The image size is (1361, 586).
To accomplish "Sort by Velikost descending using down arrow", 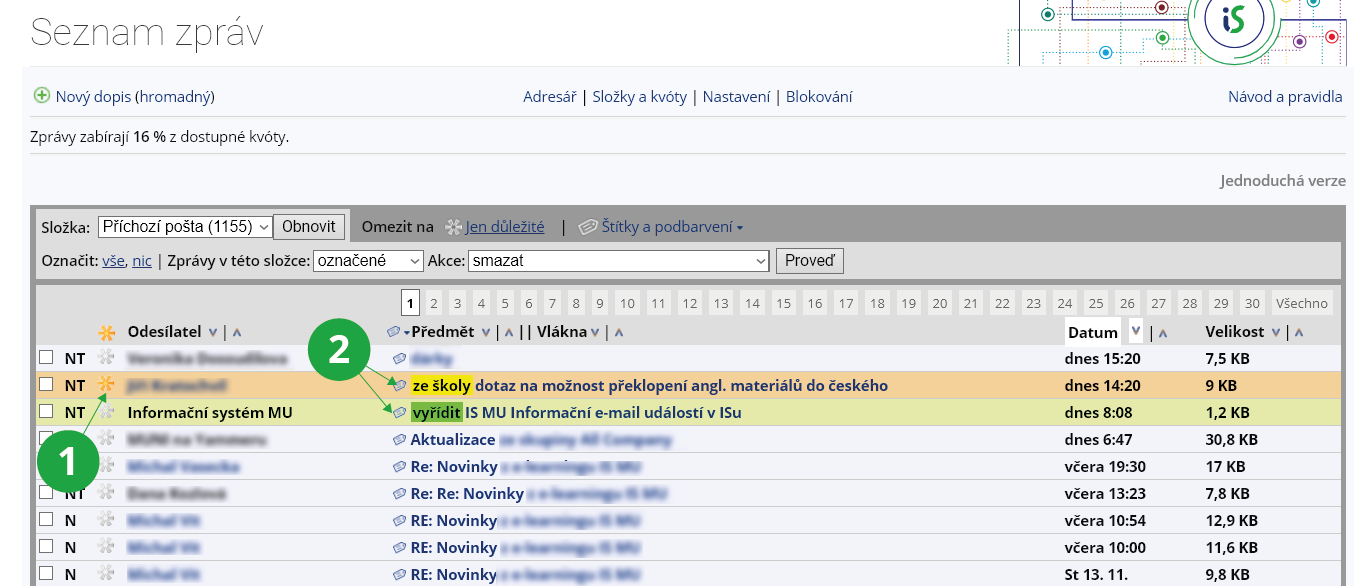I will (1277, 332).
